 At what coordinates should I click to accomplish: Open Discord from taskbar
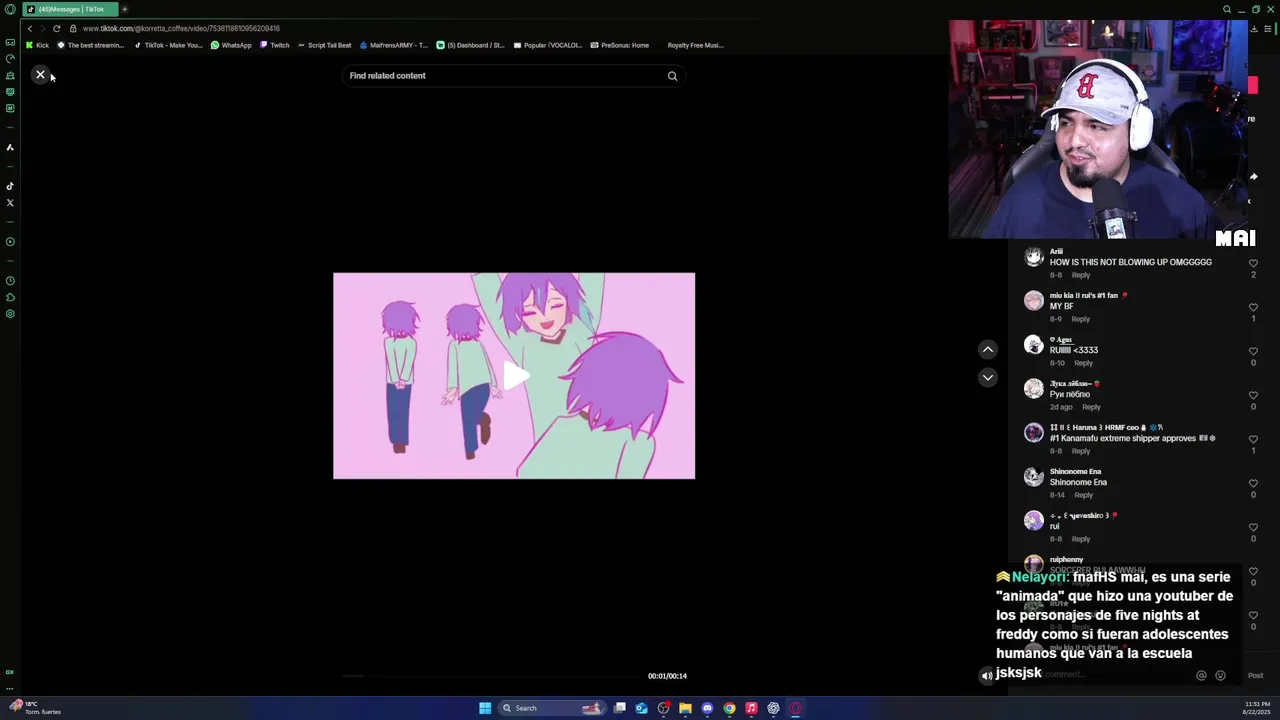pos(707,708)
